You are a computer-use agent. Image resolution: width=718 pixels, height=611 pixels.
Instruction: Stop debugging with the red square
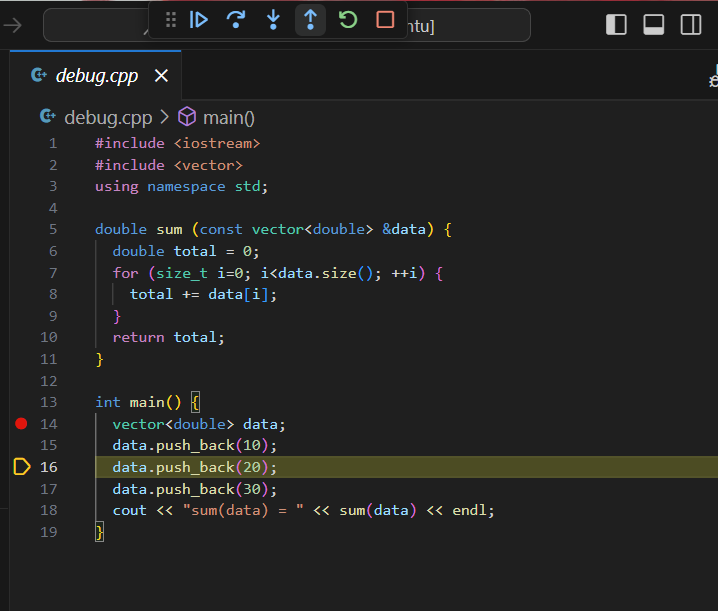point(385,19)
